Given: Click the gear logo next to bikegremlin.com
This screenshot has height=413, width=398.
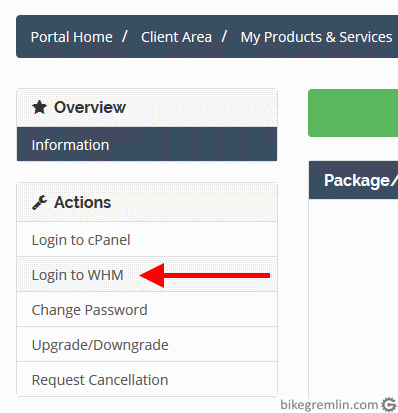Looking at the screenshot, I should pos(389,405).
